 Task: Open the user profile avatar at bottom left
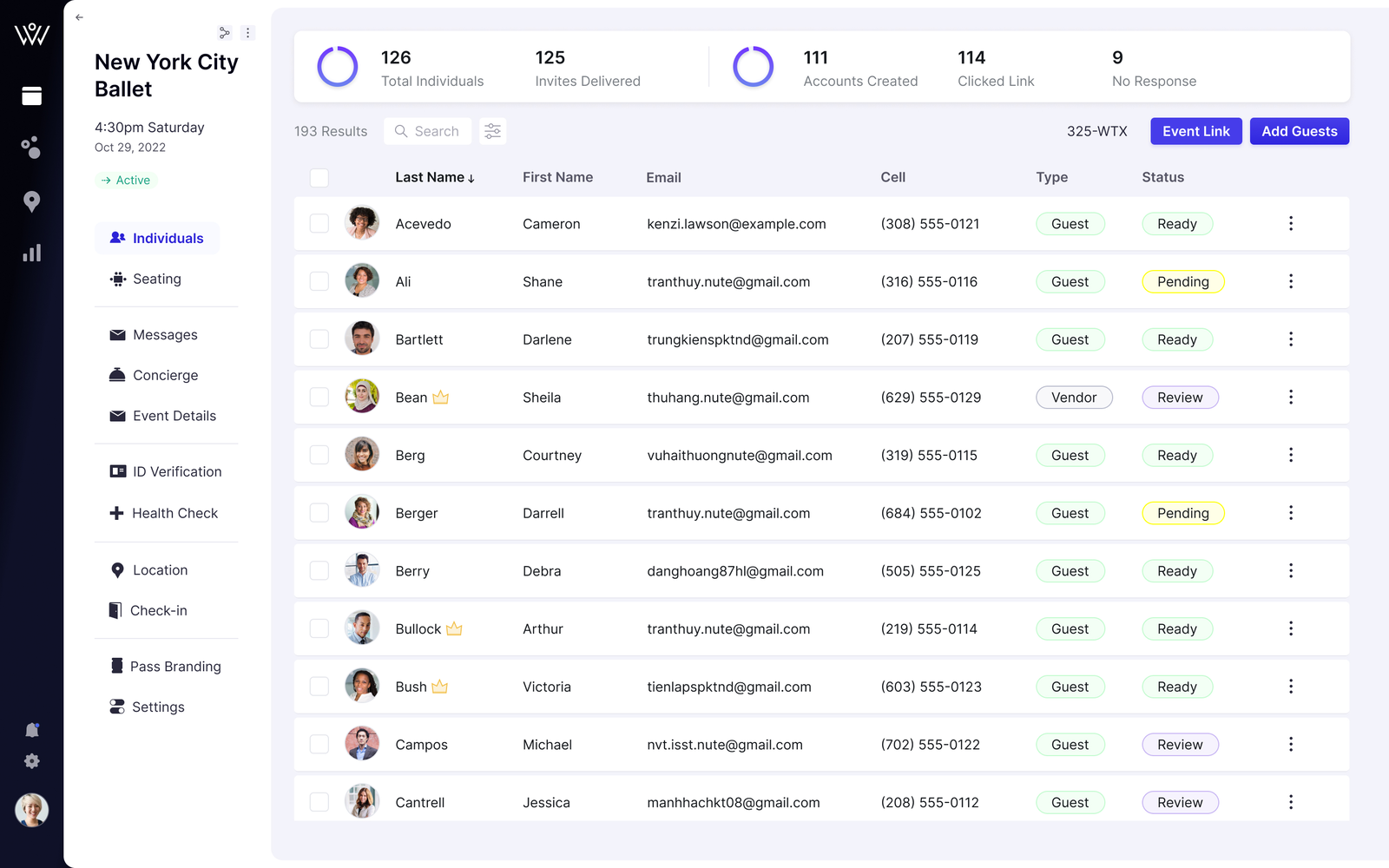coord(31,810)
